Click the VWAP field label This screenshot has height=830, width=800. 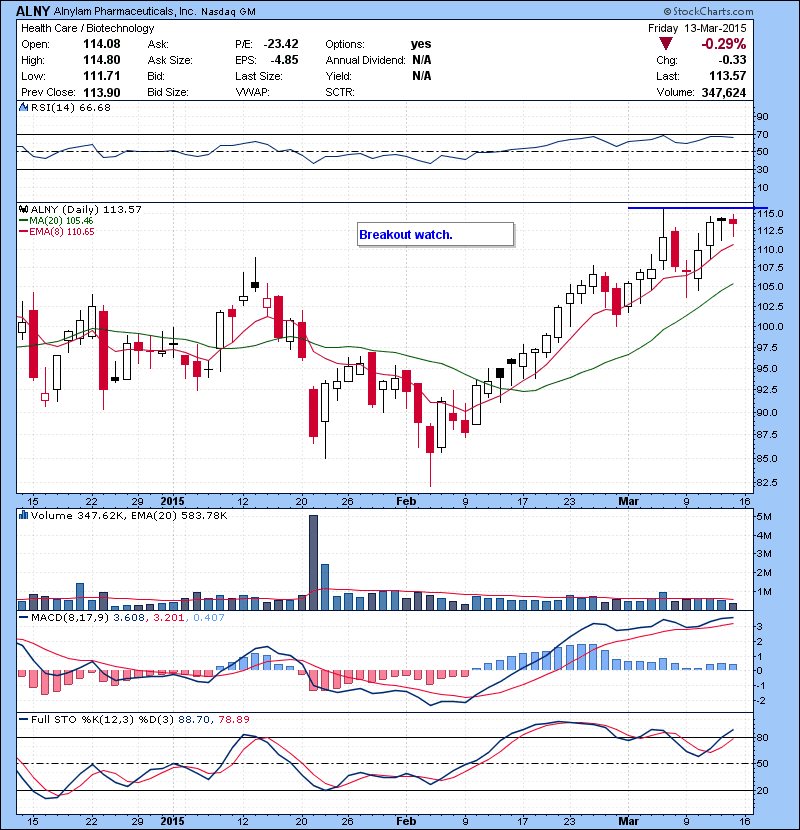click(x=253, y=92)
